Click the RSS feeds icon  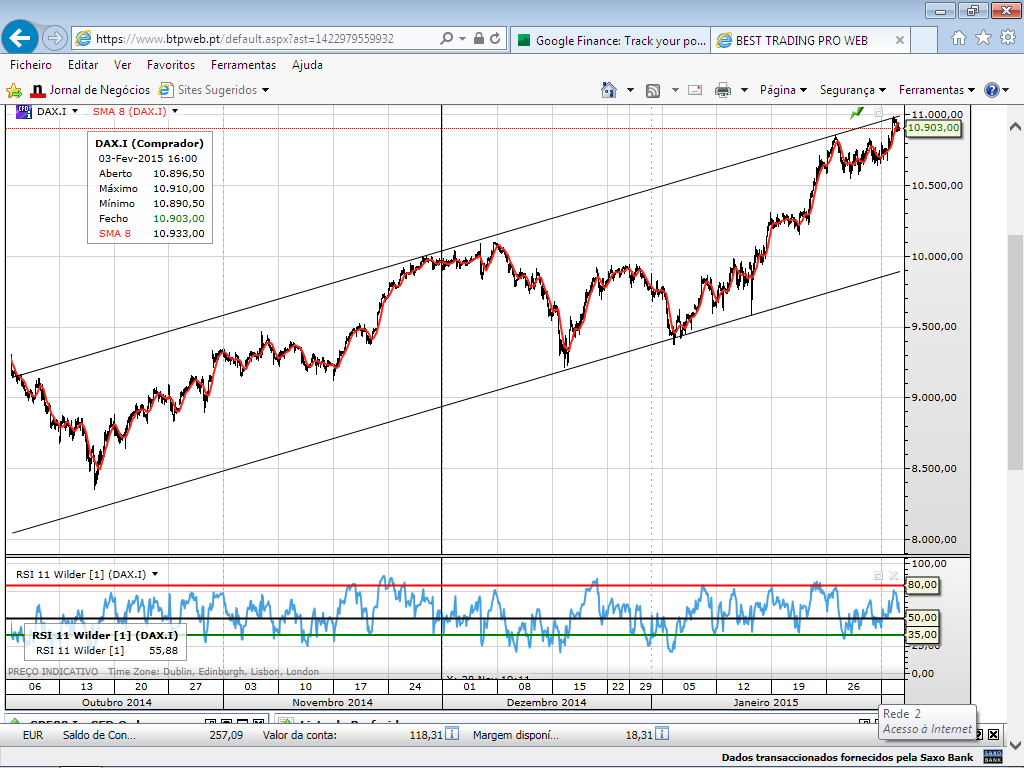tap(653, 90)
